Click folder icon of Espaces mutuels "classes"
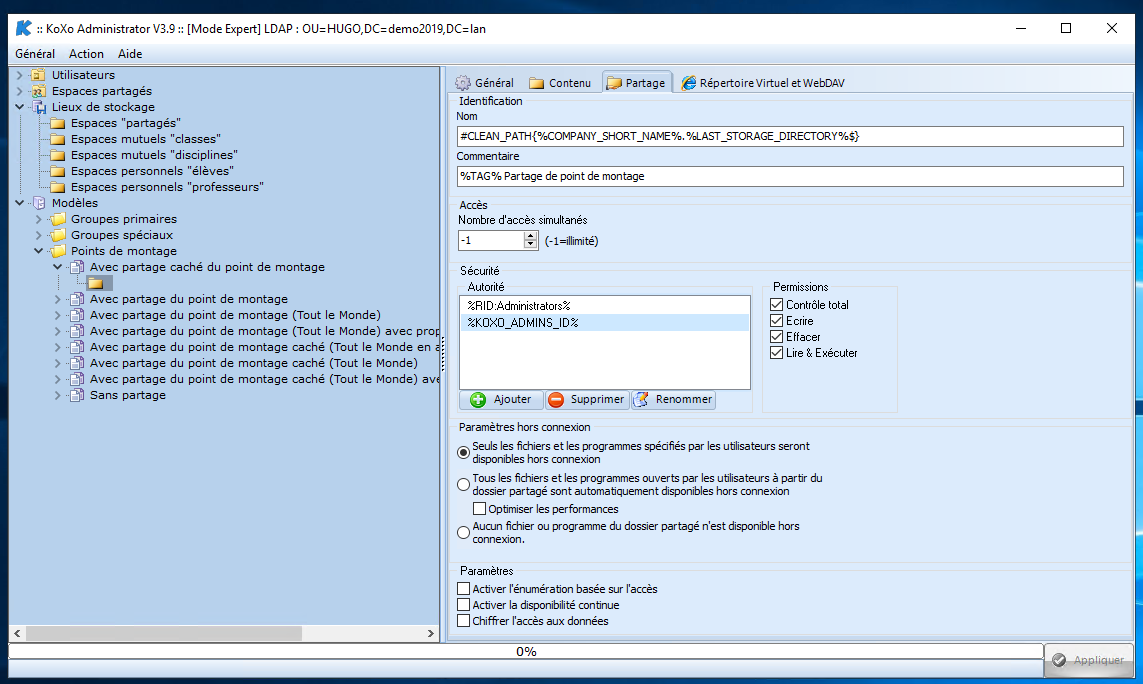Viewport: 1143px width, 684px height. click(x=58, y=139)
